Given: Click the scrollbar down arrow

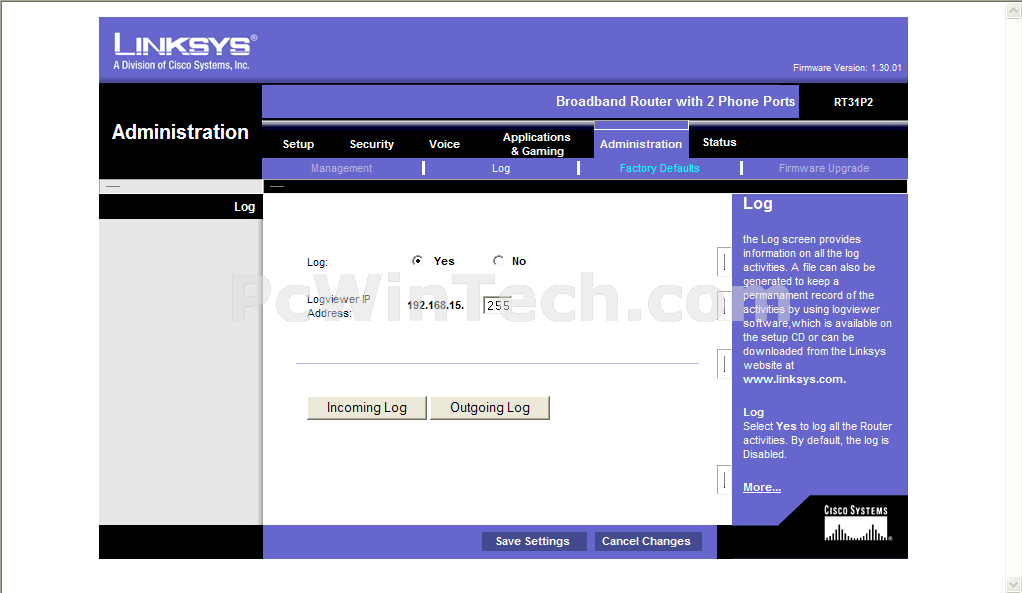Looking at the screenshot, I should (x=1014, y=583).
